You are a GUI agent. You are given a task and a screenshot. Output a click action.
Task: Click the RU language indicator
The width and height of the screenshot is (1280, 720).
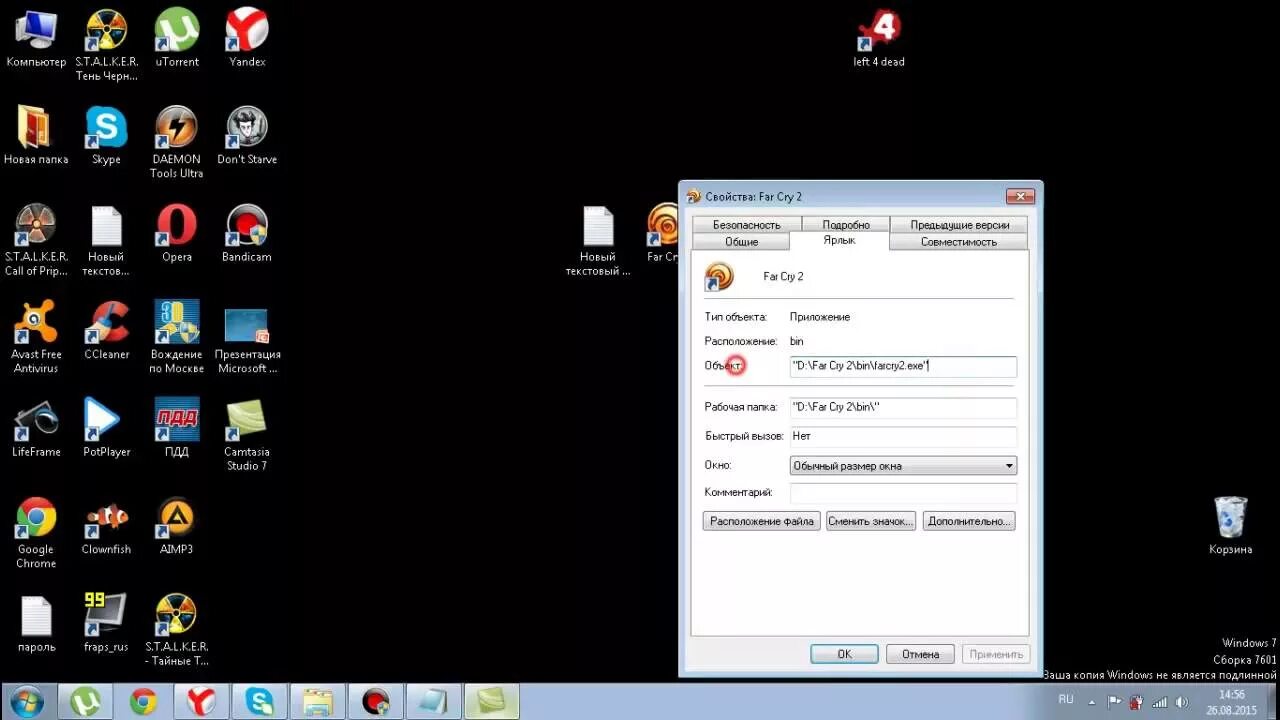1066,699
